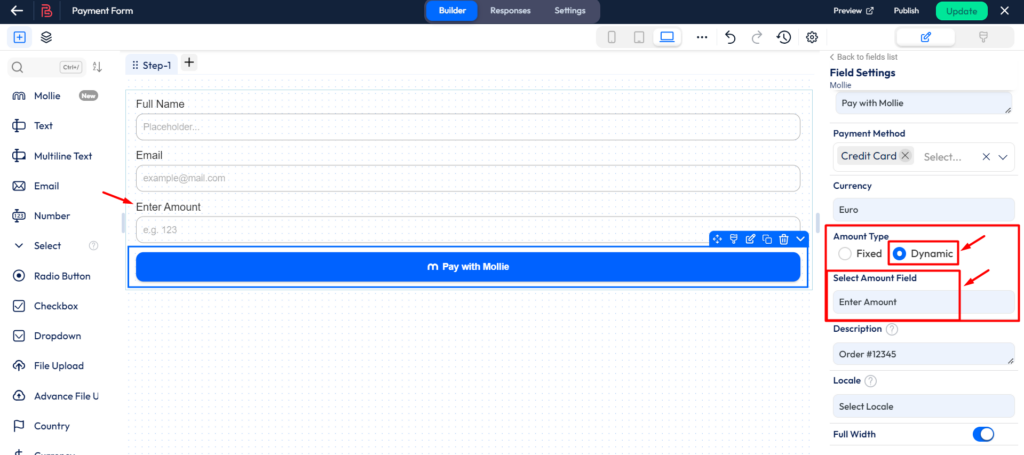Toggle the Full Width switch
Viewport: 1024px width, 455px height.
(x=984, y=434)
